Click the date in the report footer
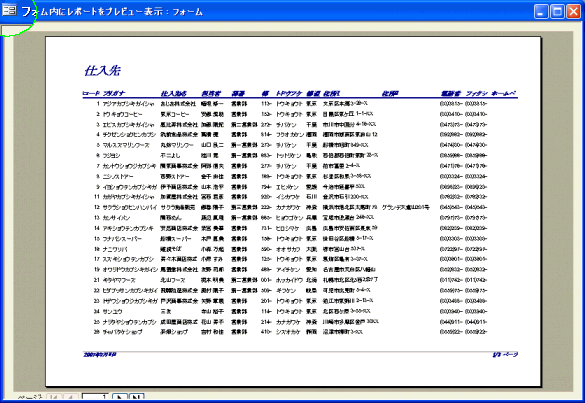The width and height of the screenshot is (585, 403). (100, 354)
